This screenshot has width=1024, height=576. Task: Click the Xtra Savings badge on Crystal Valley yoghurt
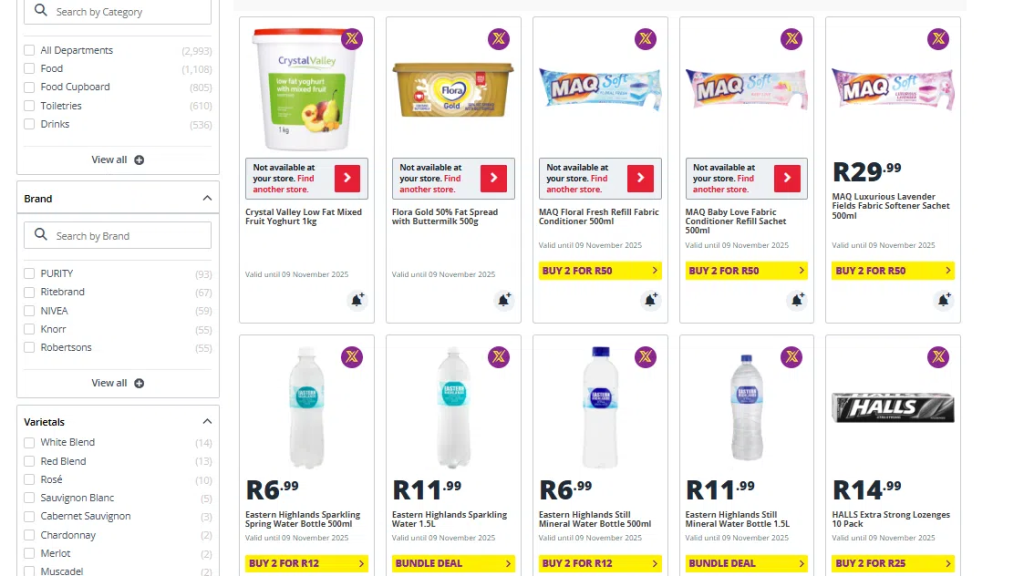352,39
